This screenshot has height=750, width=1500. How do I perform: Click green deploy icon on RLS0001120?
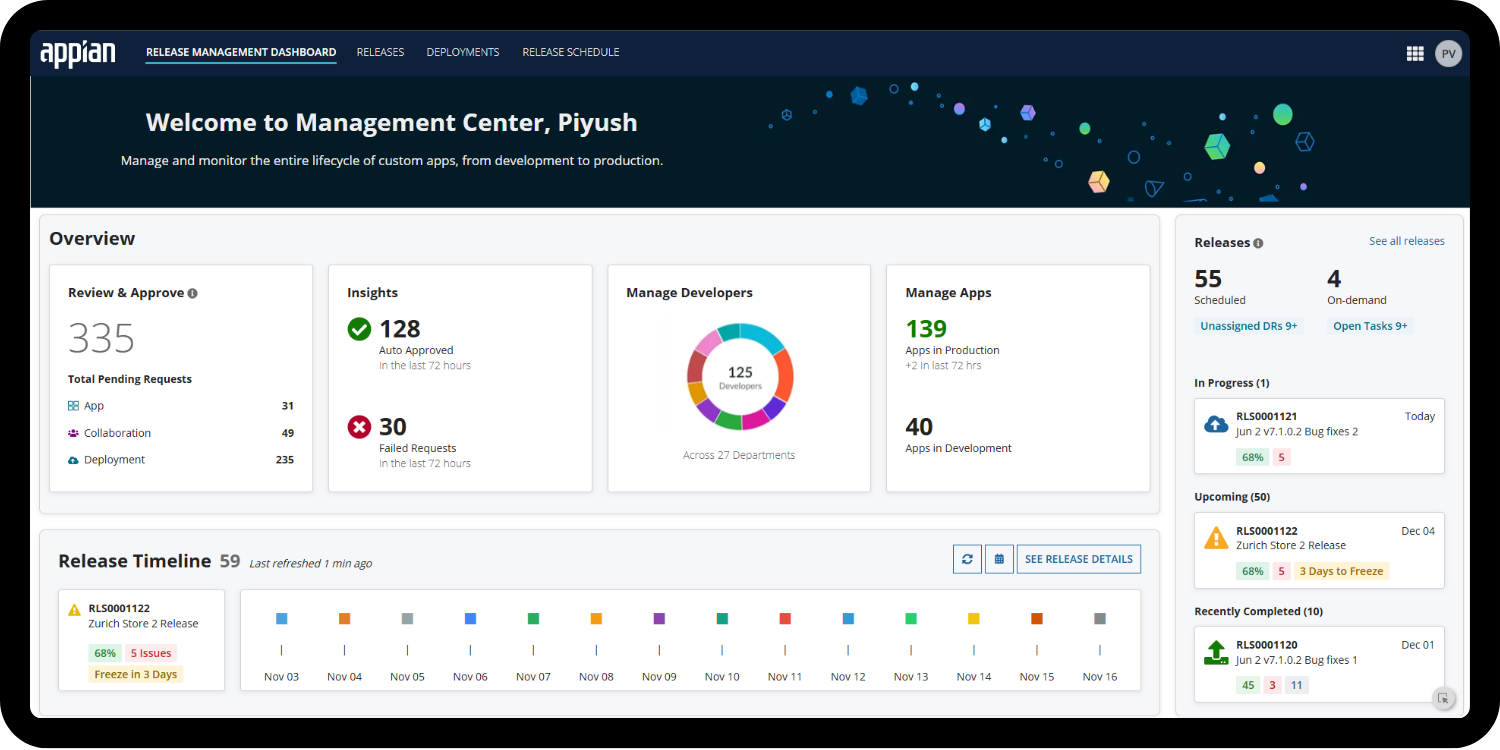(1216, 653)
